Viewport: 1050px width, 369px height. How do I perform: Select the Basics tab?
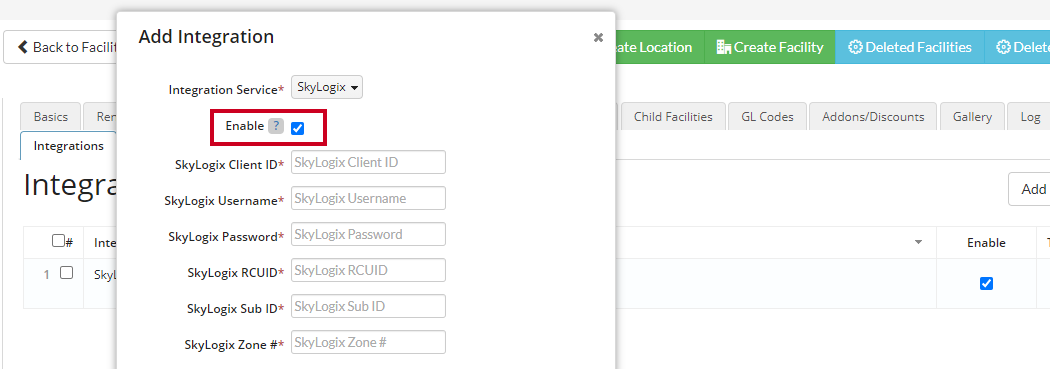[x=51, y=117]
